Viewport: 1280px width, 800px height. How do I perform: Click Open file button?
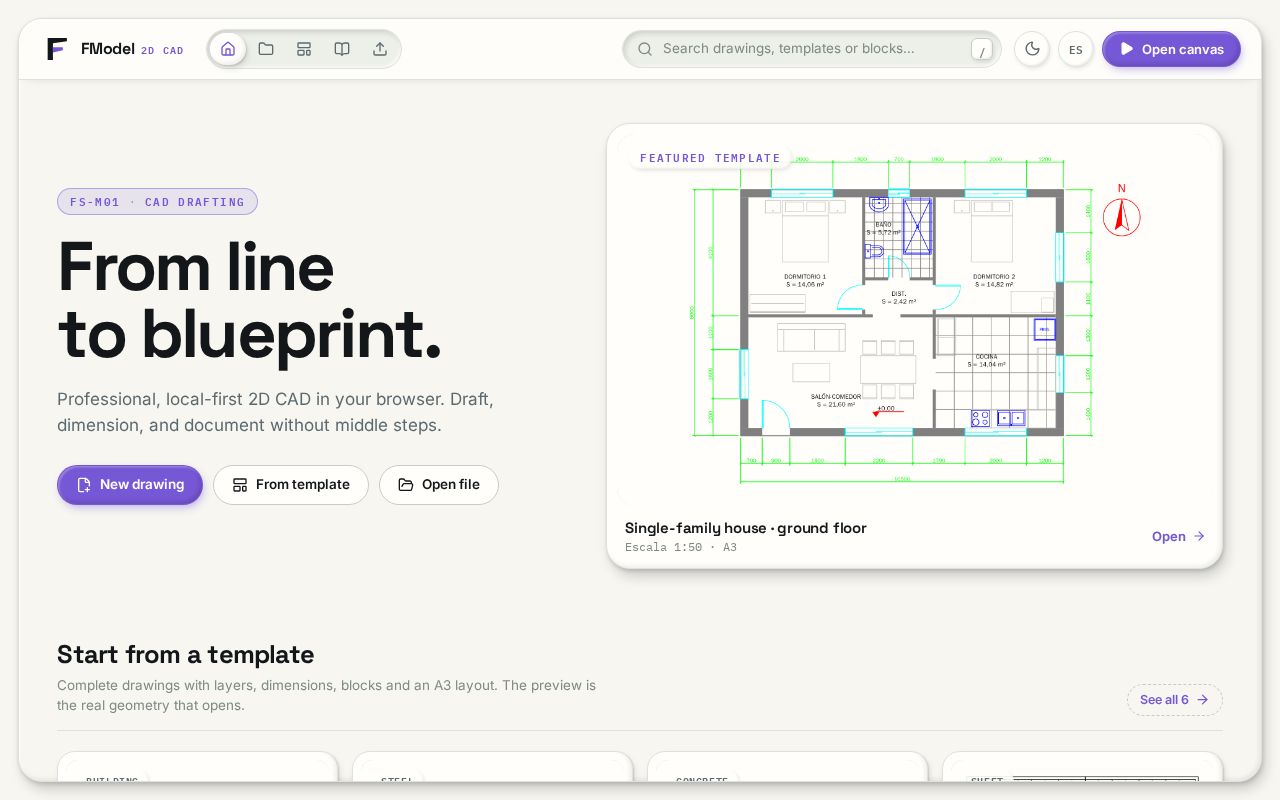[x=439, y=485]
